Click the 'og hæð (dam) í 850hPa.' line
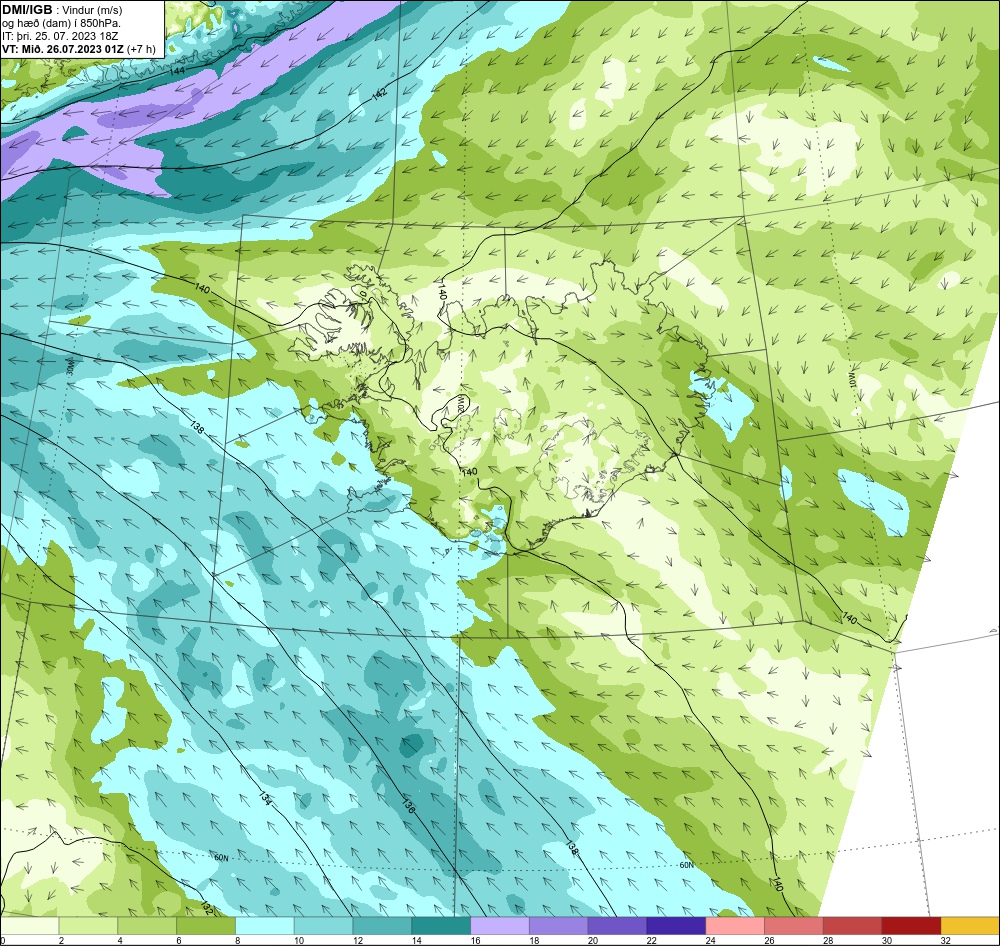 pyautogui.click(x=62, y=23)
